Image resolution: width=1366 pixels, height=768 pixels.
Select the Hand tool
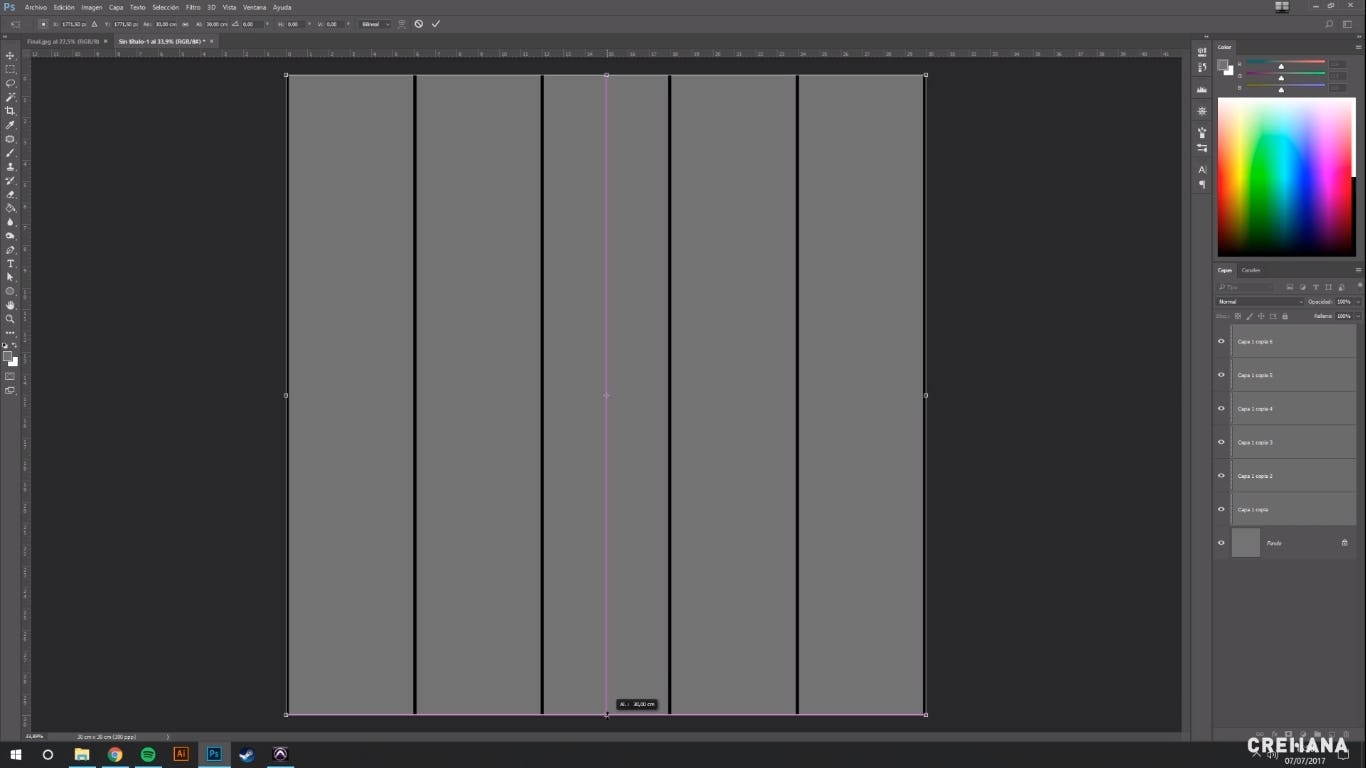click(10, 305)
